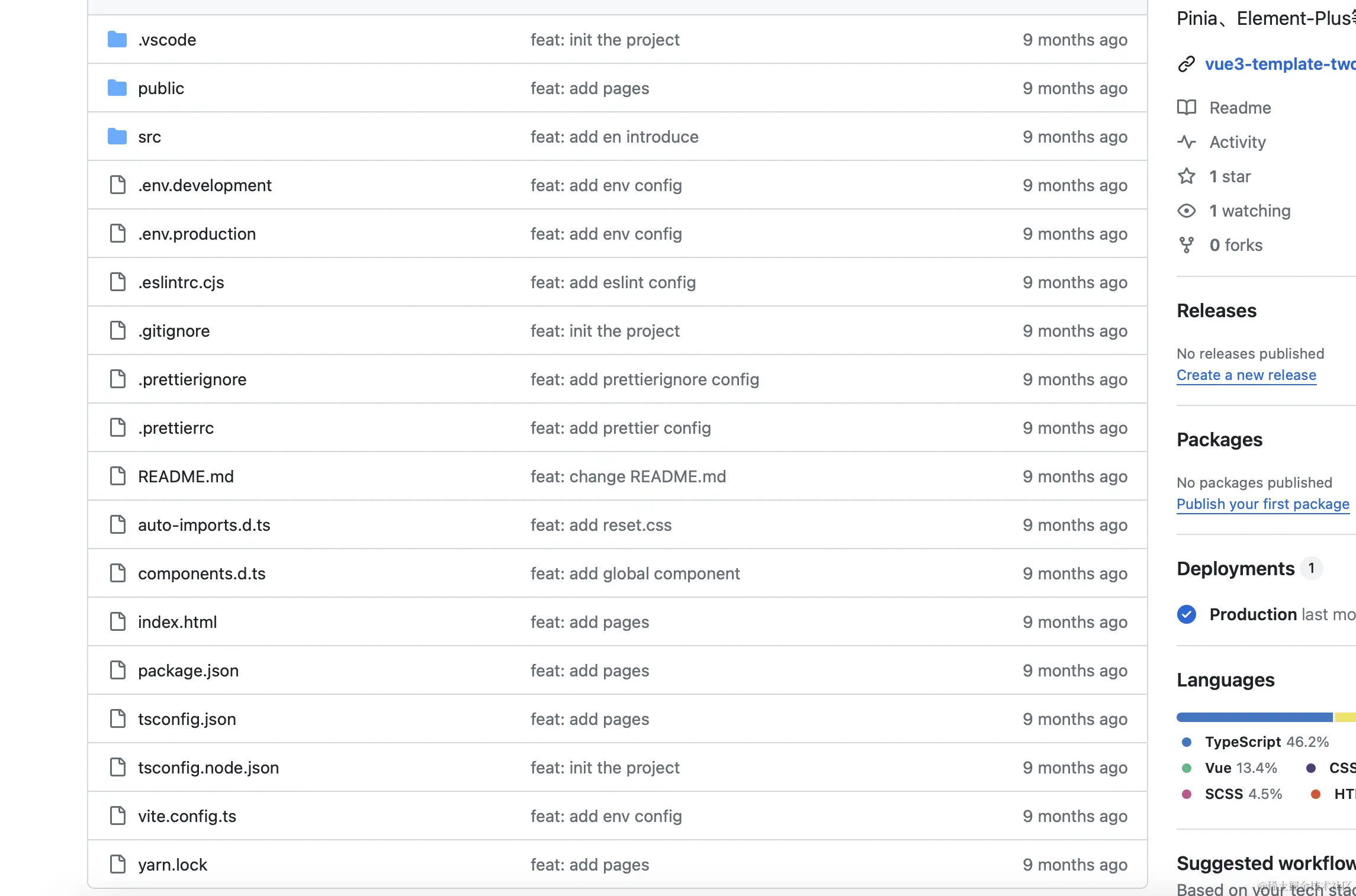Open the vite.config.ts file
The image size is (1356, 896).
pyautogui.click(x=187, y=816)
